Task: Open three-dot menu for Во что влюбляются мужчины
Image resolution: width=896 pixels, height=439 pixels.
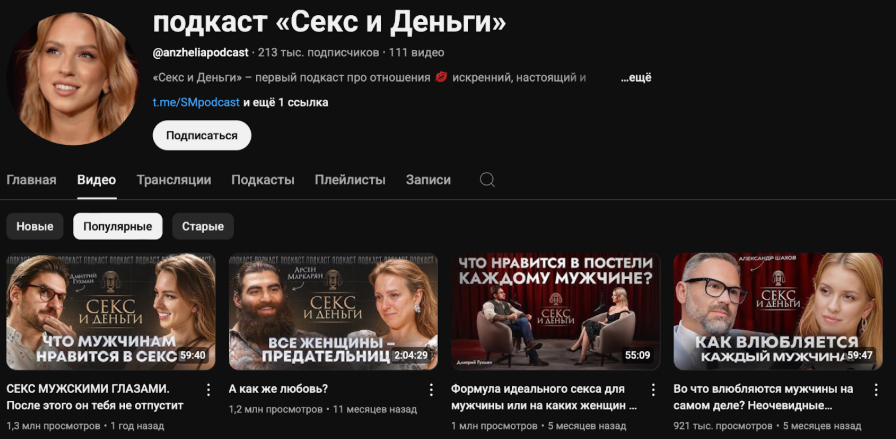Action: (875, 389)
